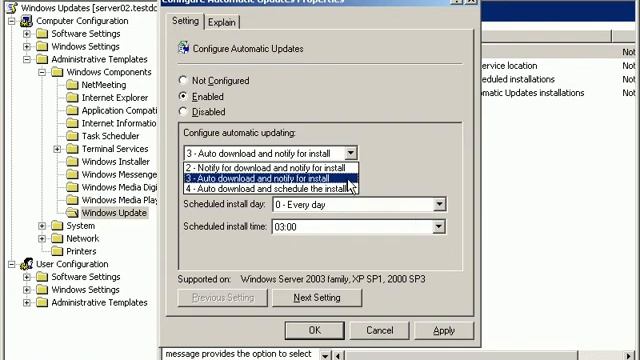Click the Software Settings folder icon under User Configuration
Screen dimensions: 640x360
tap(42, 277)
